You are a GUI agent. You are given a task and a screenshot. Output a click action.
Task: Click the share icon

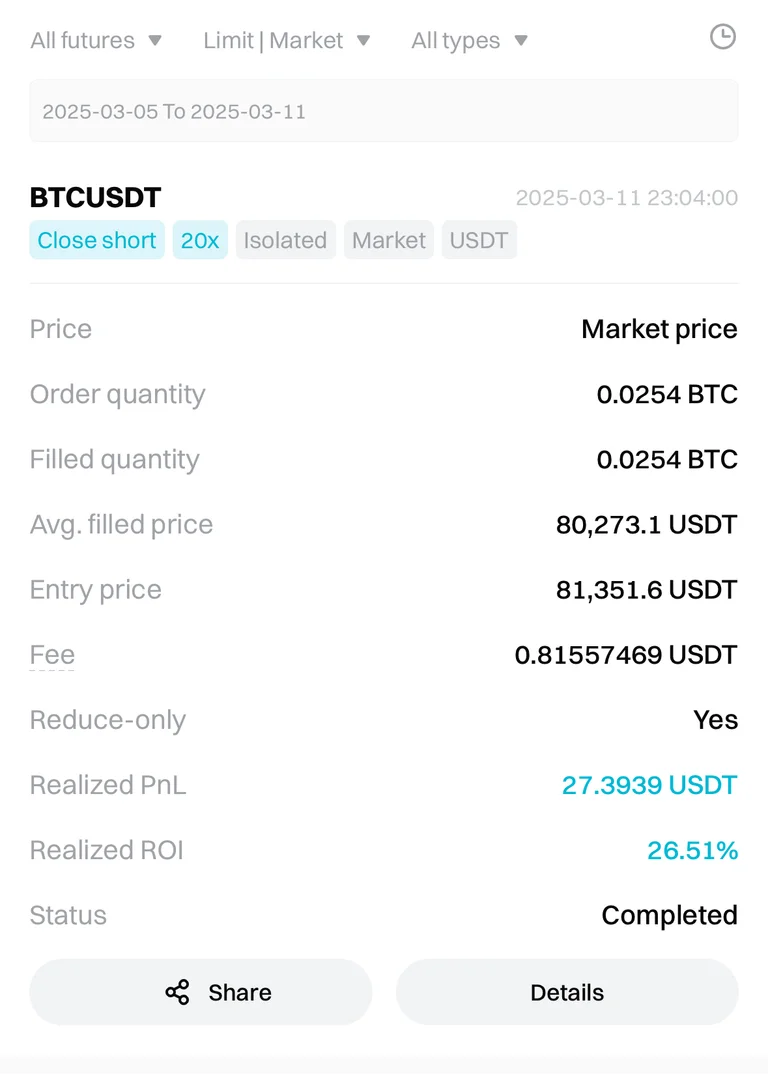[177, 992]
